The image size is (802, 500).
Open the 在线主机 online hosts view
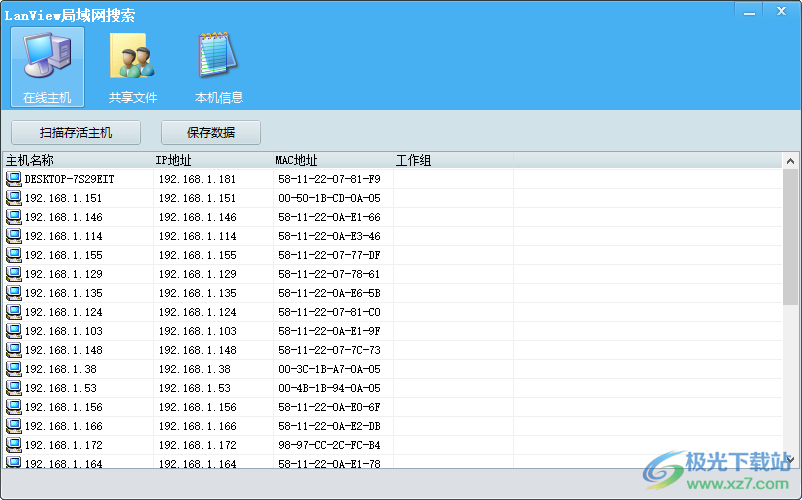[47, 67]
